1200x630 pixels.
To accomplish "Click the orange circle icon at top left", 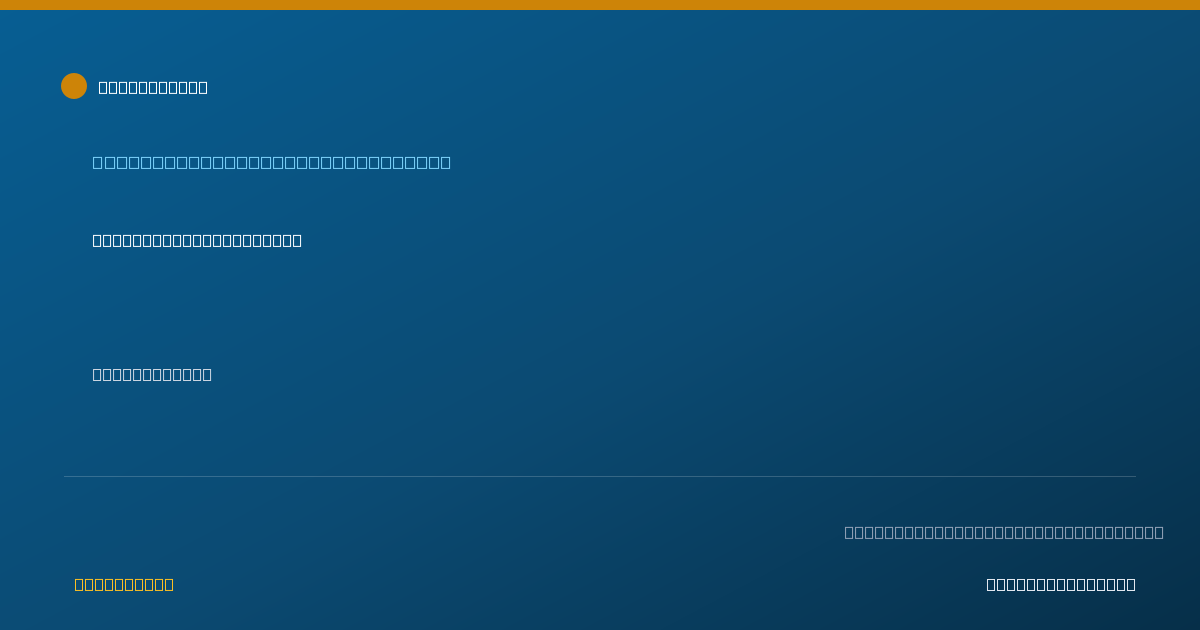I will tap(74, 86).
